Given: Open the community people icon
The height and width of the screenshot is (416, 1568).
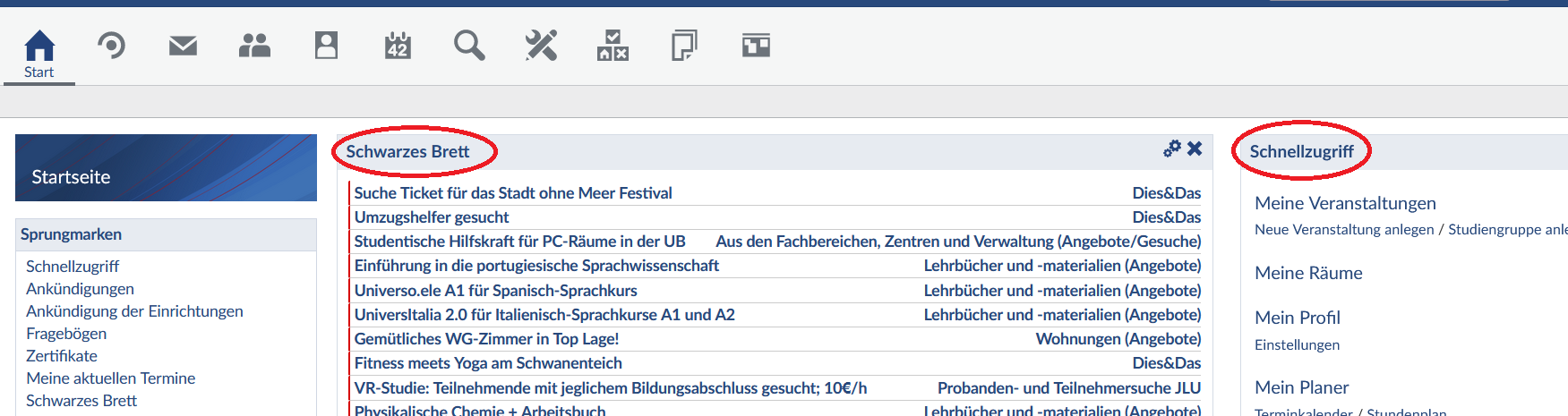Looking at the screenshot, I should [254, 46].
